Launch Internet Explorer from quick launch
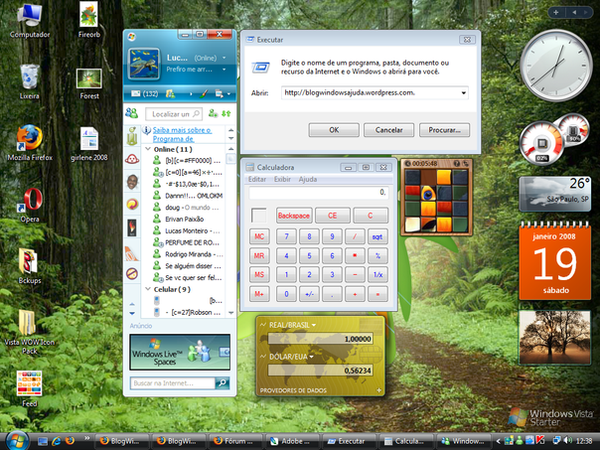The height and width of the screenshot is (450, 600). tap(56, 441)
